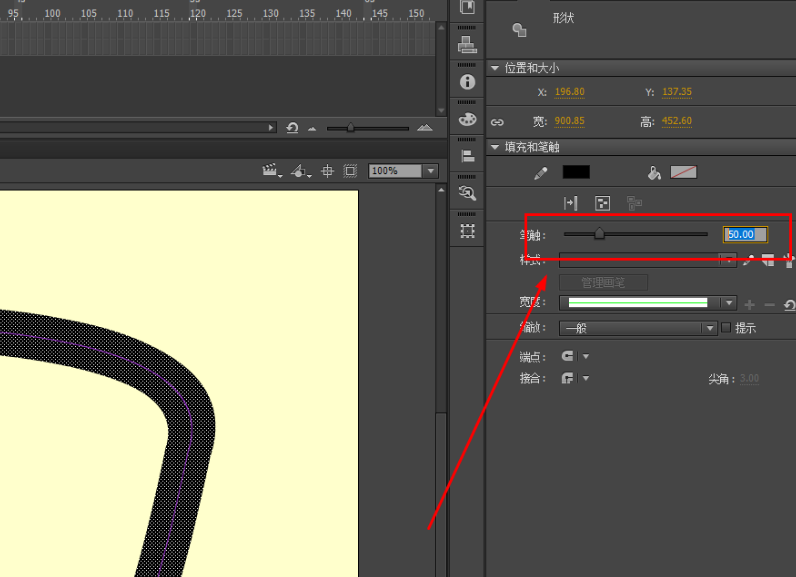The width and height of the screenshot is (796, 577).
Task: Toggle the width and height link lock
Action: (x=497, y=122)
